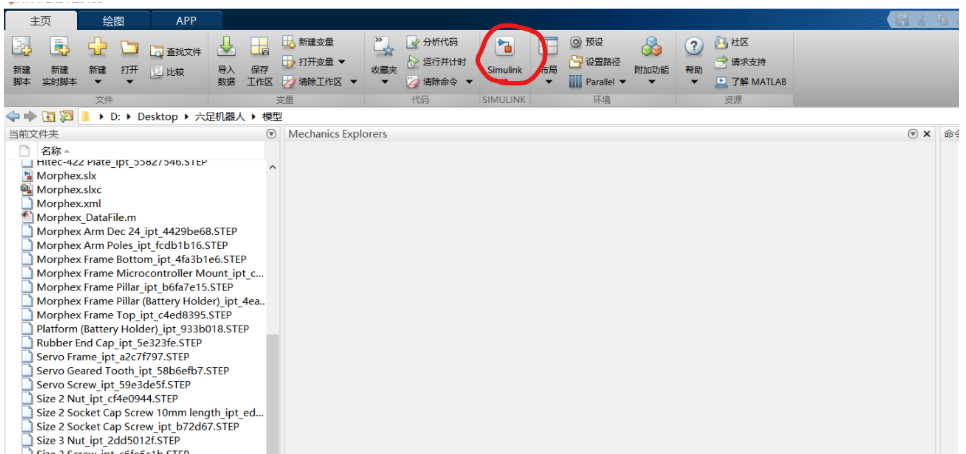Click the forward navigation arrow
The image size is (966, 454).
tap(30, 116)
